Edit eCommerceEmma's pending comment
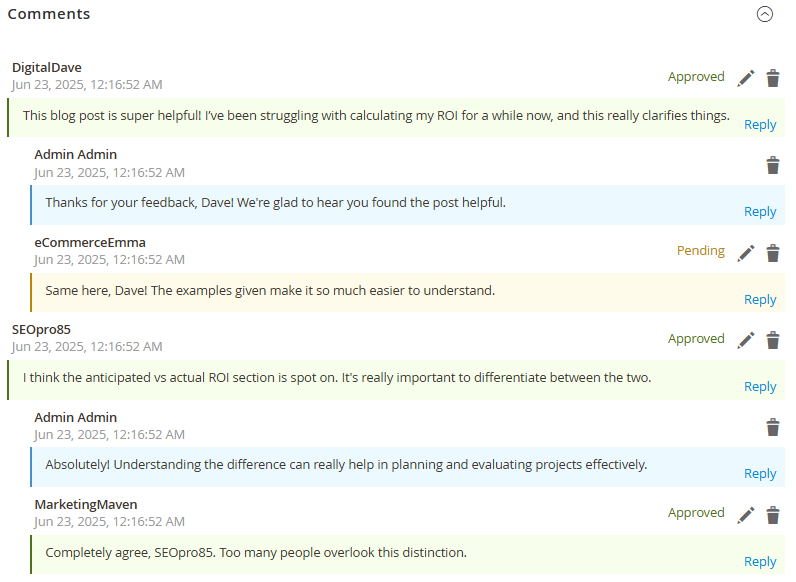The height and width of the screenshot is (582, 796). click(746, 253)
